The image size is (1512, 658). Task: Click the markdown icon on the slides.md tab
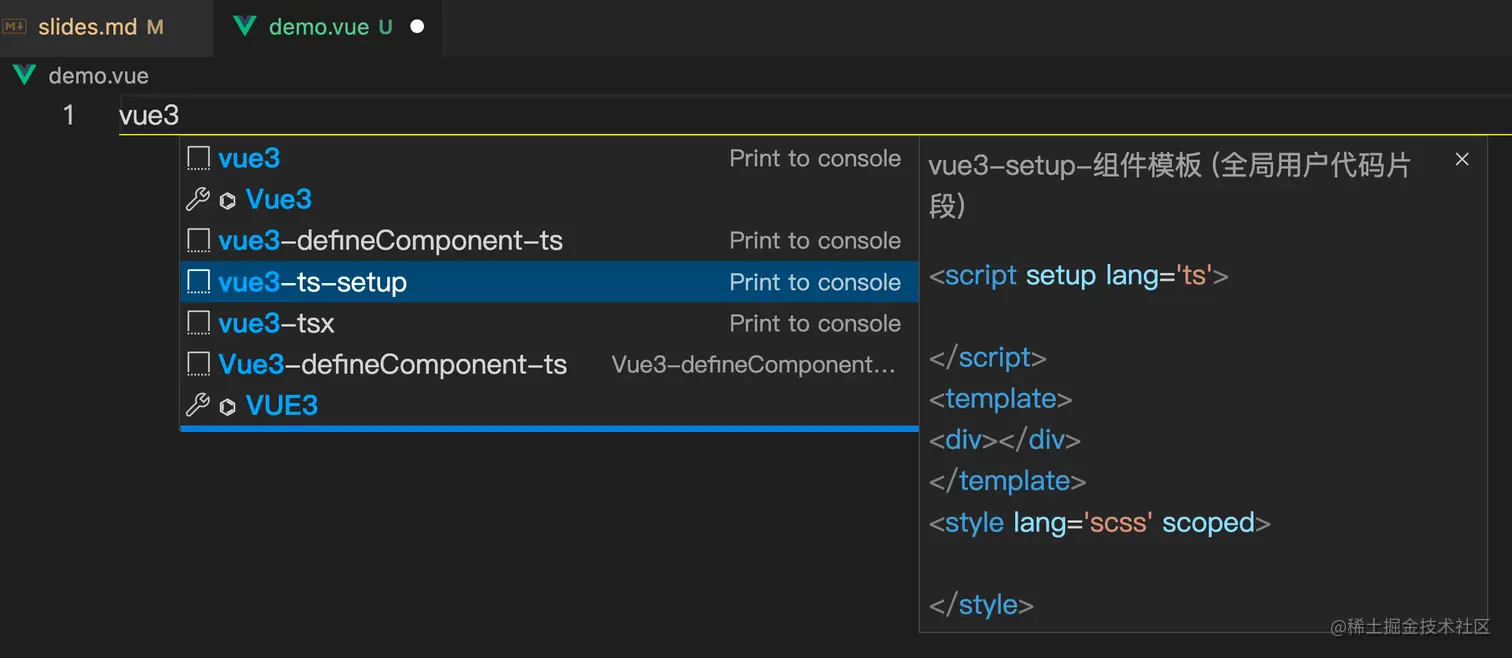pyautogui.click(x=14, y=26)
